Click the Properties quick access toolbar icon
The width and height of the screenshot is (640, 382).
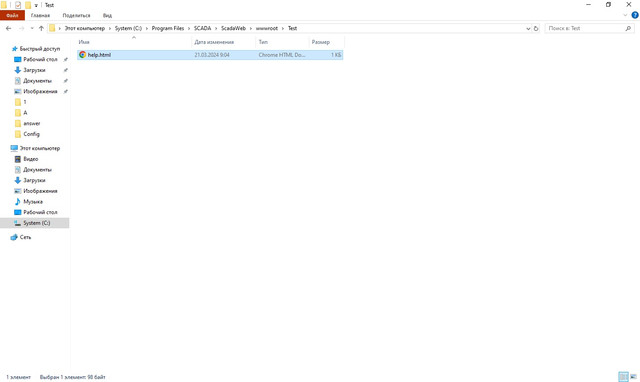18,5
